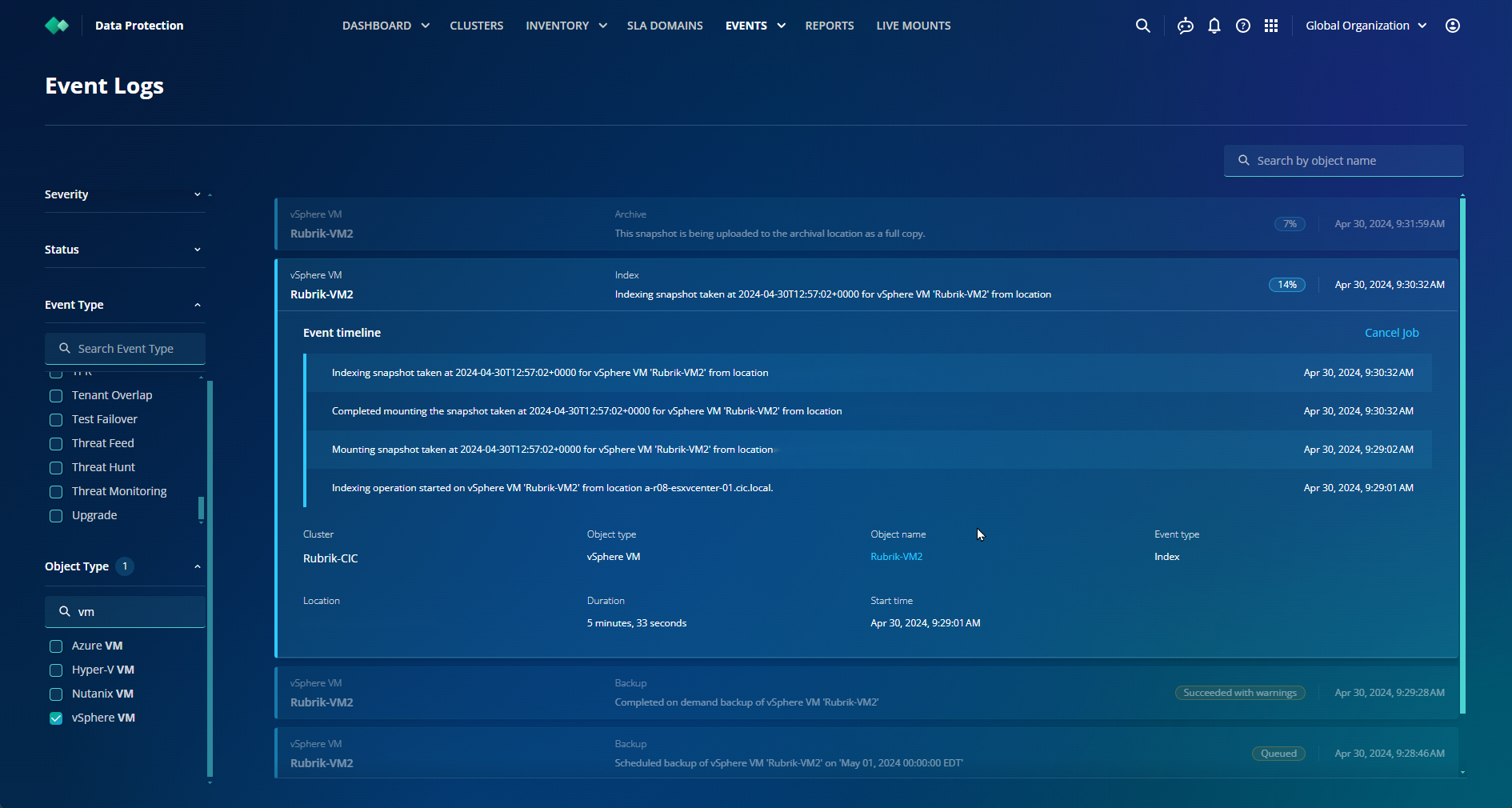The image size is (1512, 808).
Task: Click the magnifier in Object Type search box
Action: [x=65, y=611]
